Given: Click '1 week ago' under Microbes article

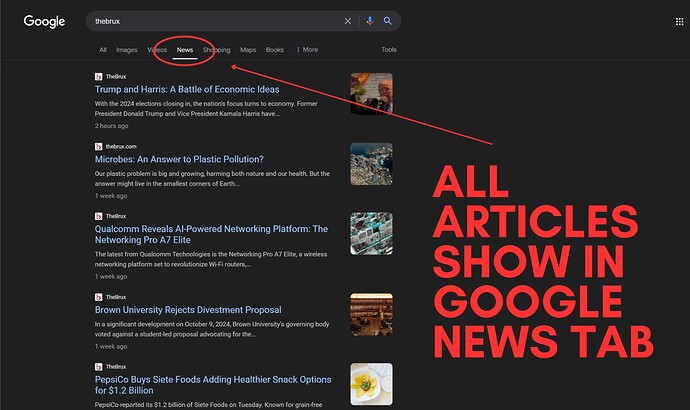Looking at the screenshot, I should (x=111, y=196).
